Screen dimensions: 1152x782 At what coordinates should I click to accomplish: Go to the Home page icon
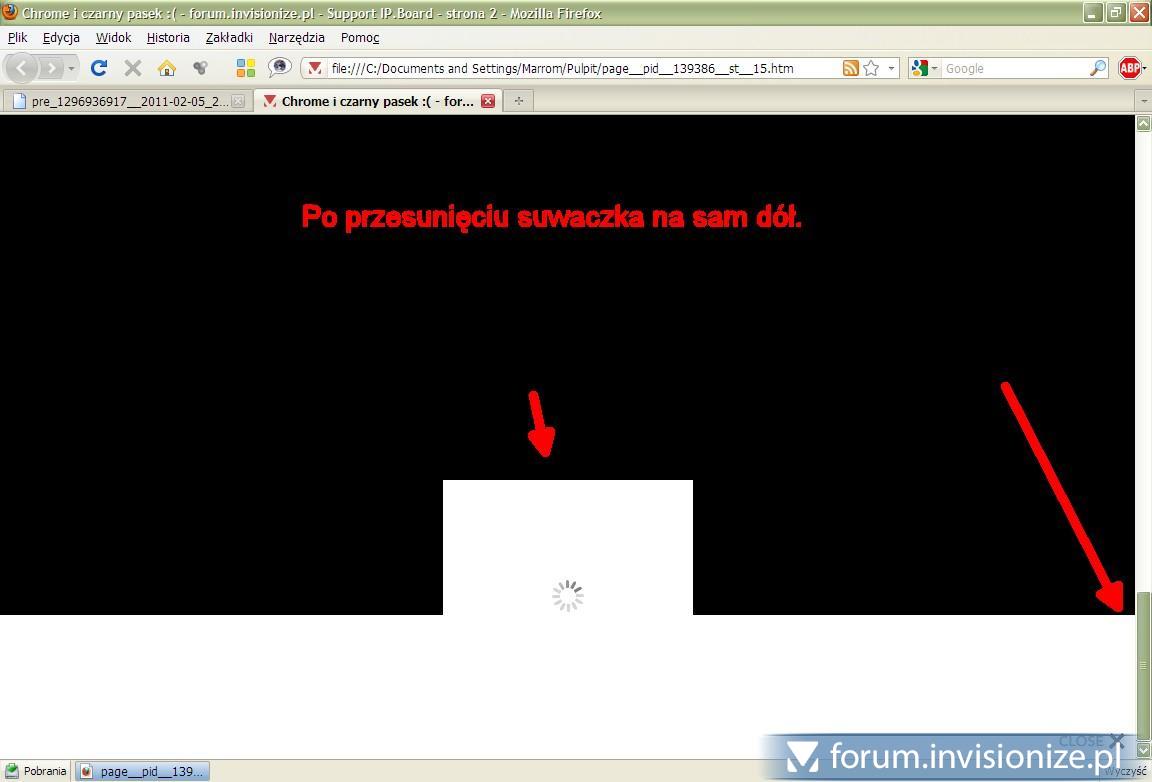tap(166, 68)
